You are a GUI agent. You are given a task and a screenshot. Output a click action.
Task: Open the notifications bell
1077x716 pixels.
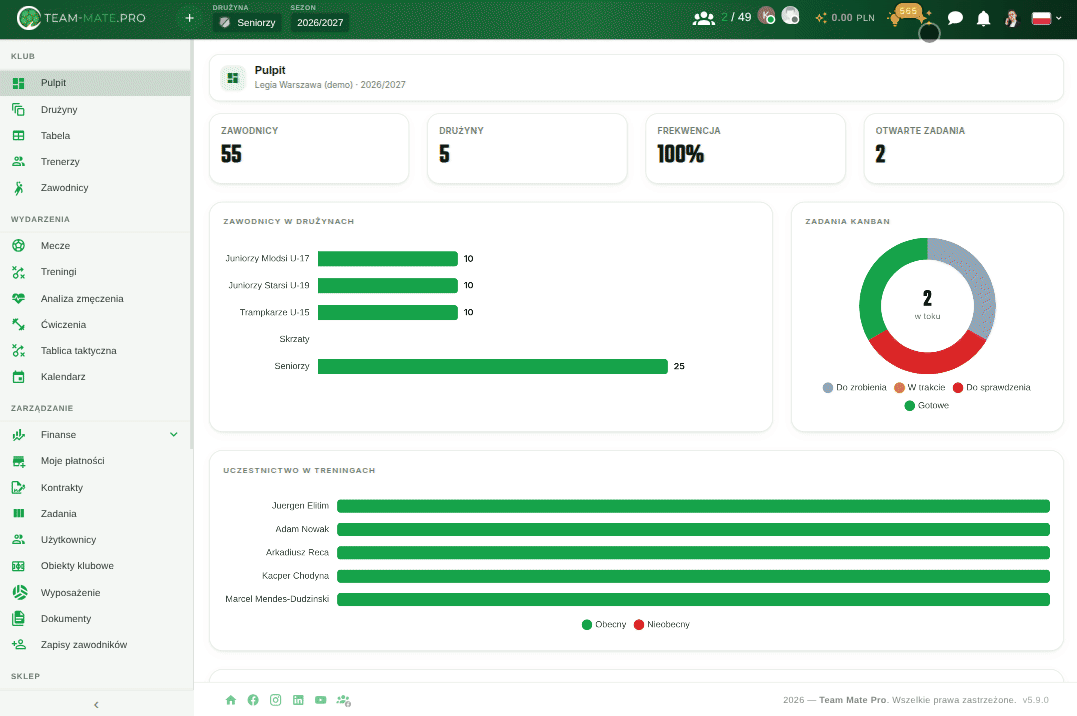click(x=984, y=18)
